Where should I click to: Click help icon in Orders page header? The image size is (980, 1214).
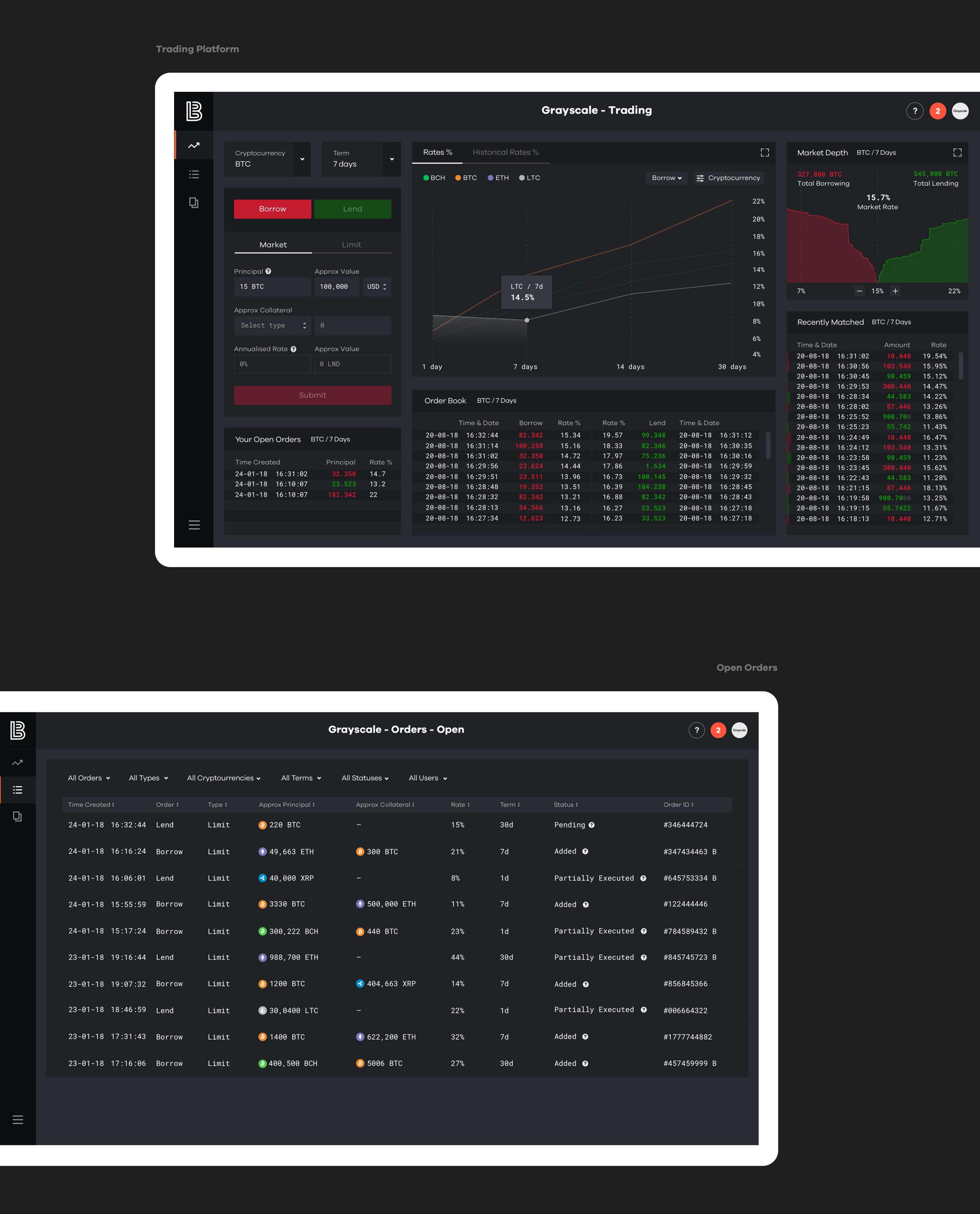pos(696,730)
